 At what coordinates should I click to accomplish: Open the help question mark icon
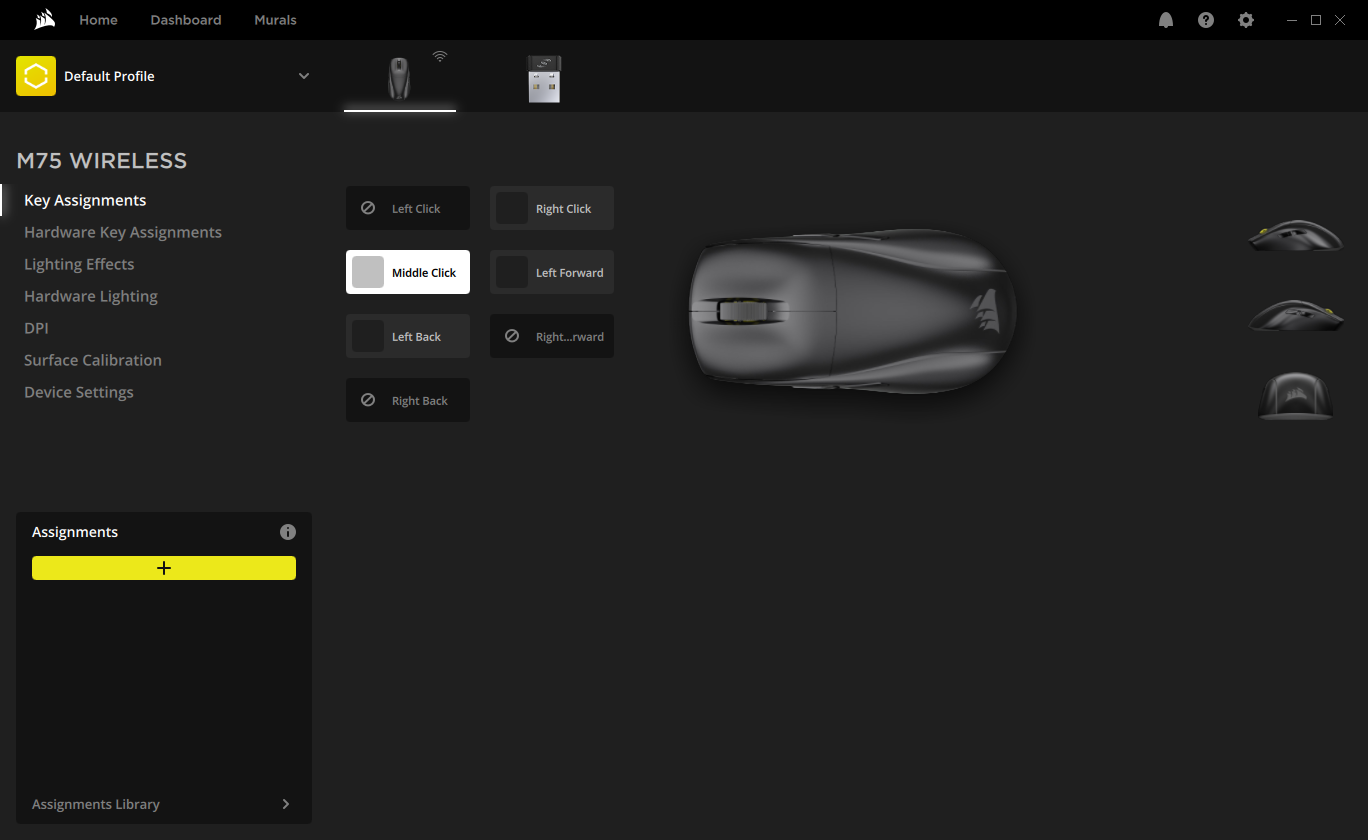coord(1206,20)
